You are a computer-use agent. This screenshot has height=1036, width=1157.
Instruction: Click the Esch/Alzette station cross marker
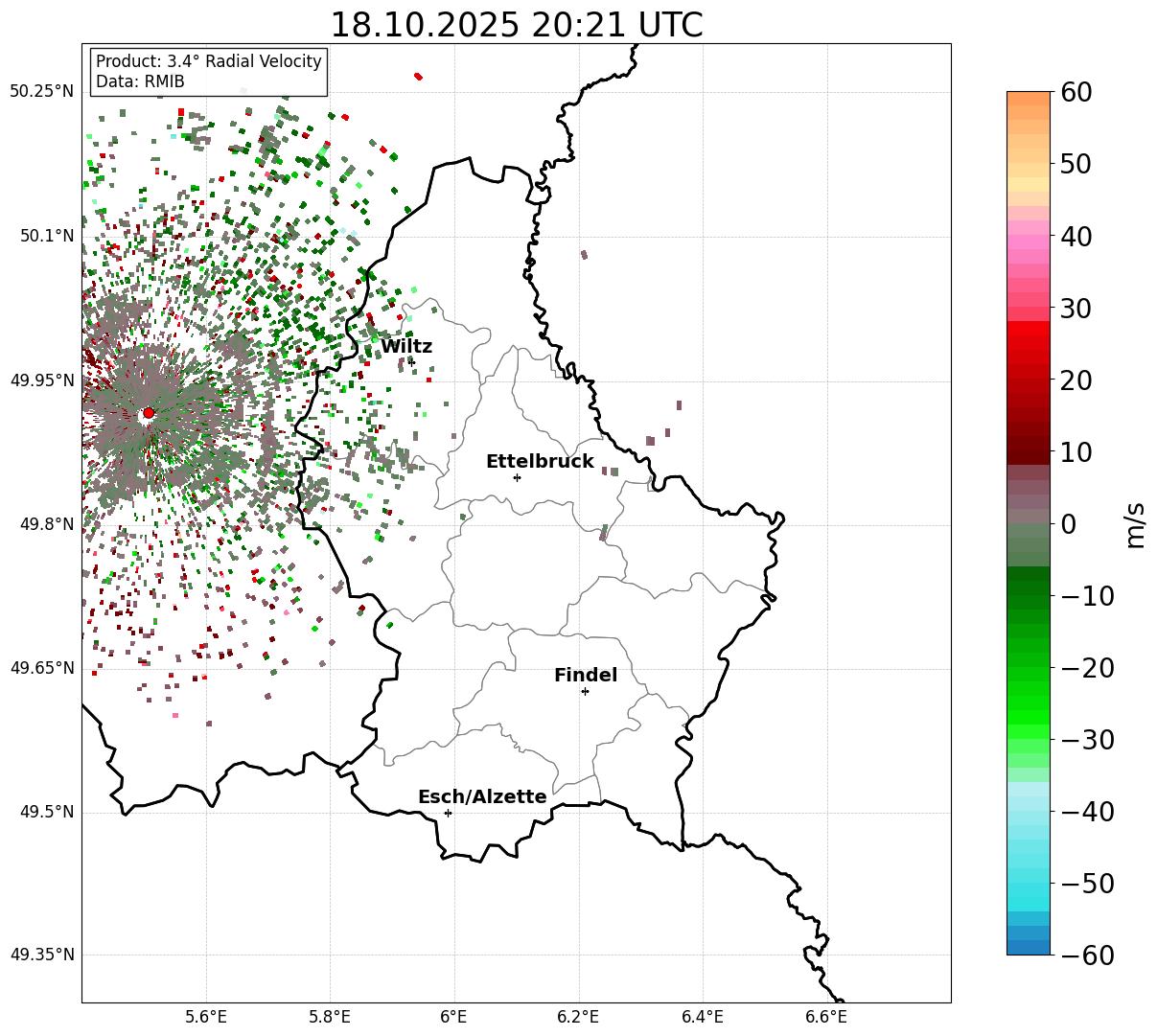tap(448, 813)
